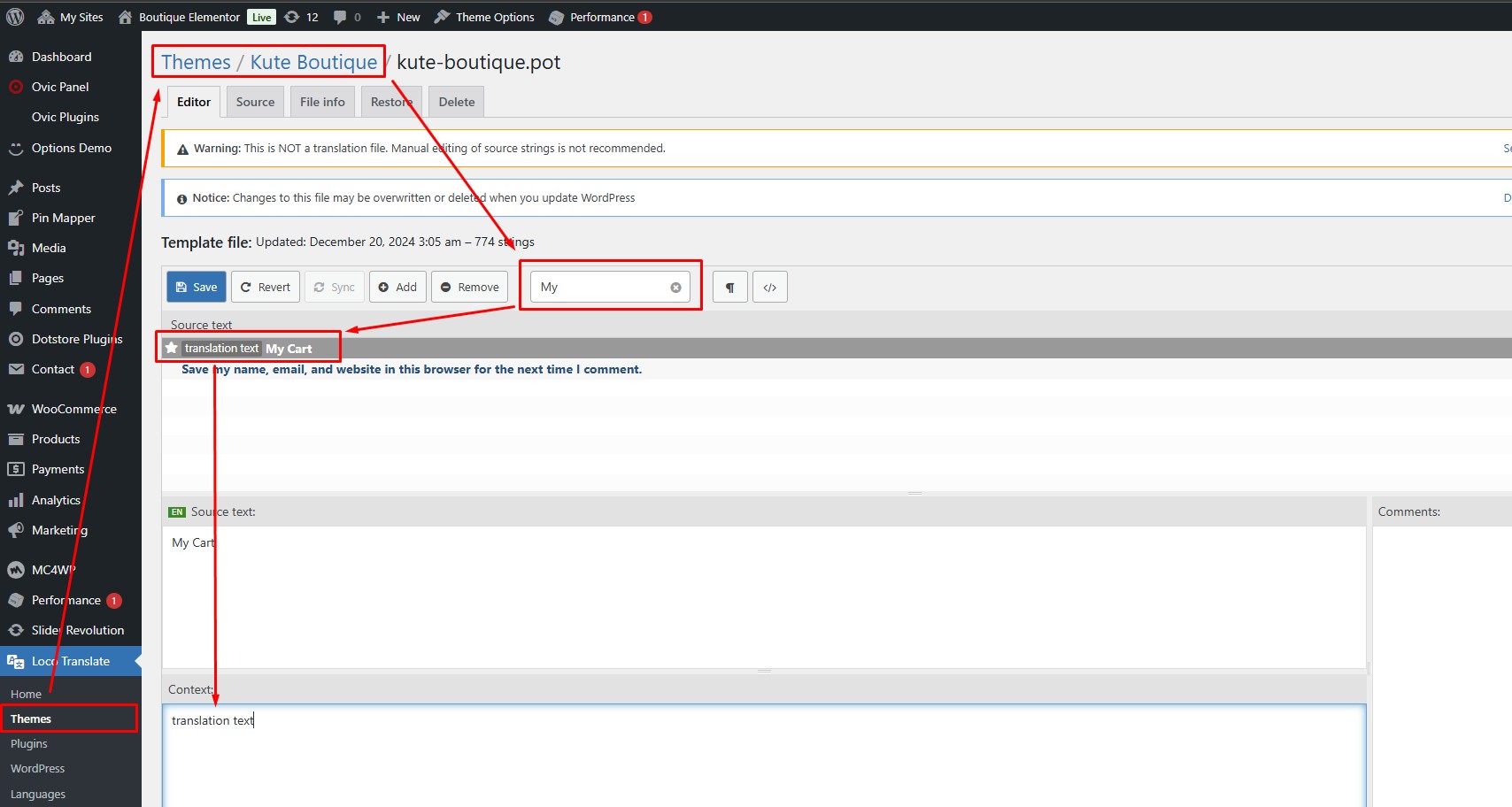Click the Remove string button
This screenshot has width=1512, height=807.
click(x=470, y=287)
